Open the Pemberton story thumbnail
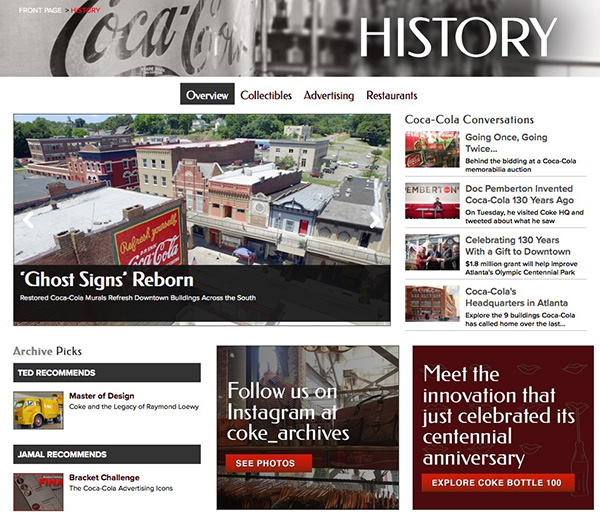The image size is (600, 516). 432,201
